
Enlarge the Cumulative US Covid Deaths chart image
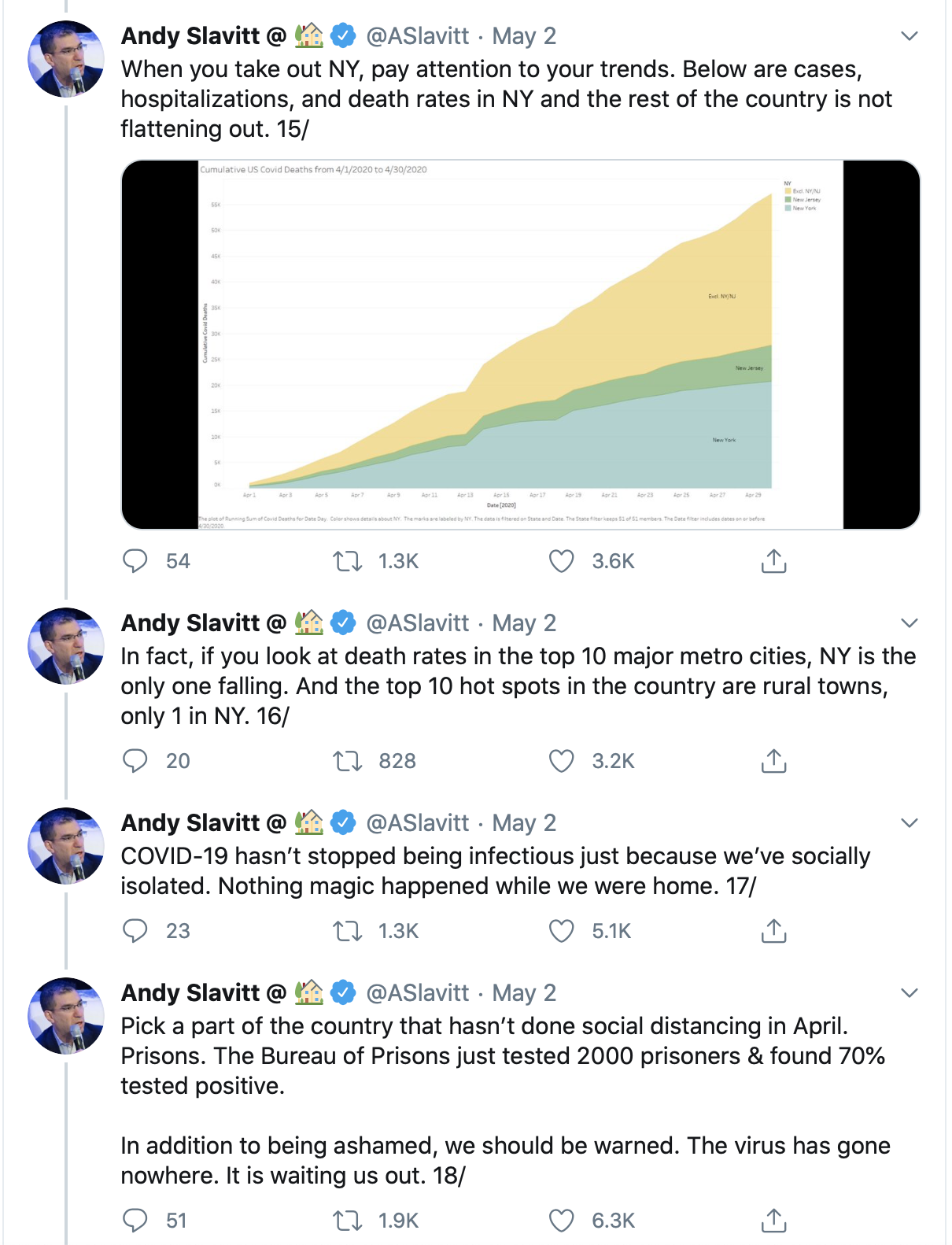pyautogui.click(x=520, y=345)
